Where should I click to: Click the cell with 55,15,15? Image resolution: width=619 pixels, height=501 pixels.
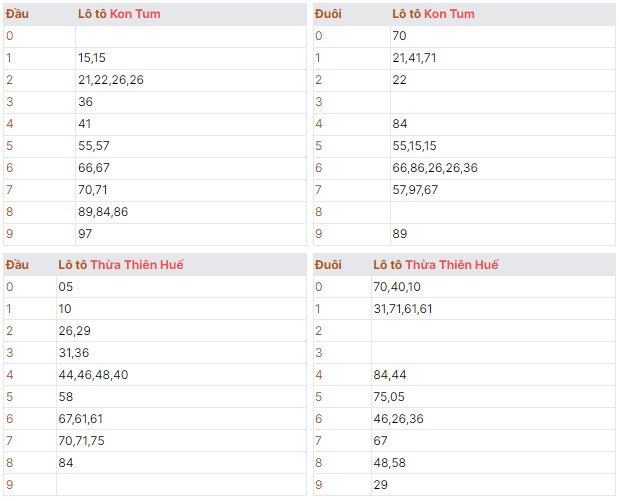pos(414,146)
